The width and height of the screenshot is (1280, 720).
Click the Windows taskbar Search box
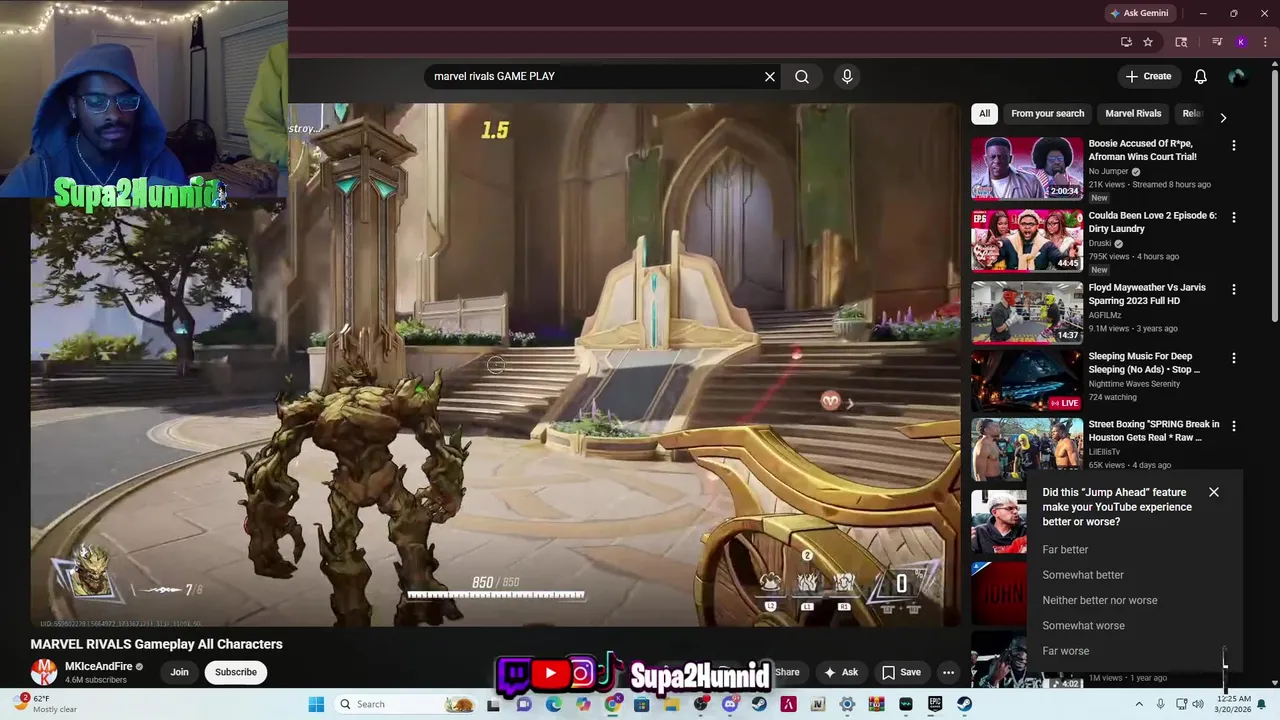tap(405, 704)
